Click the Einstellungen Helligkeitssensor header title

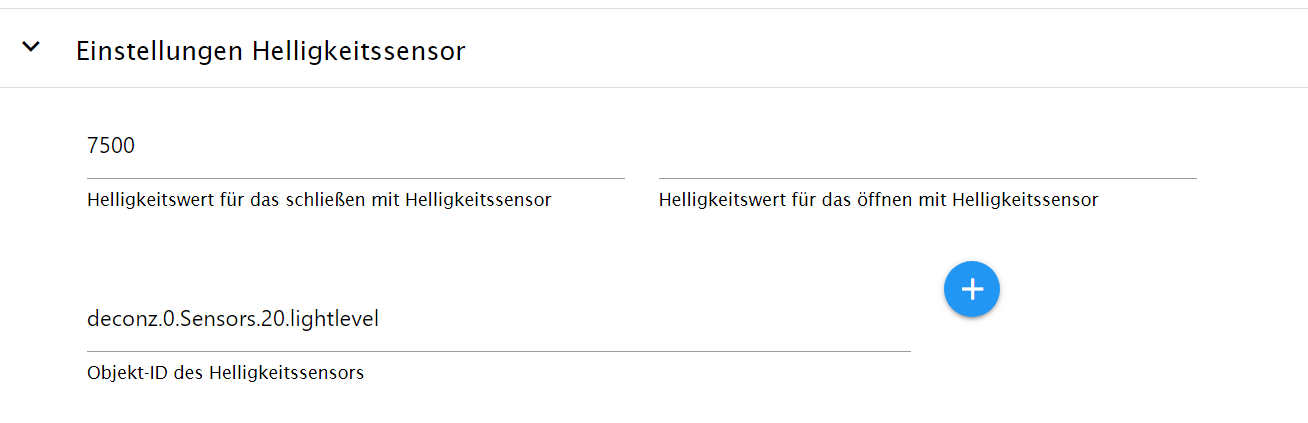pyautogui.click(x=271, y=51)
